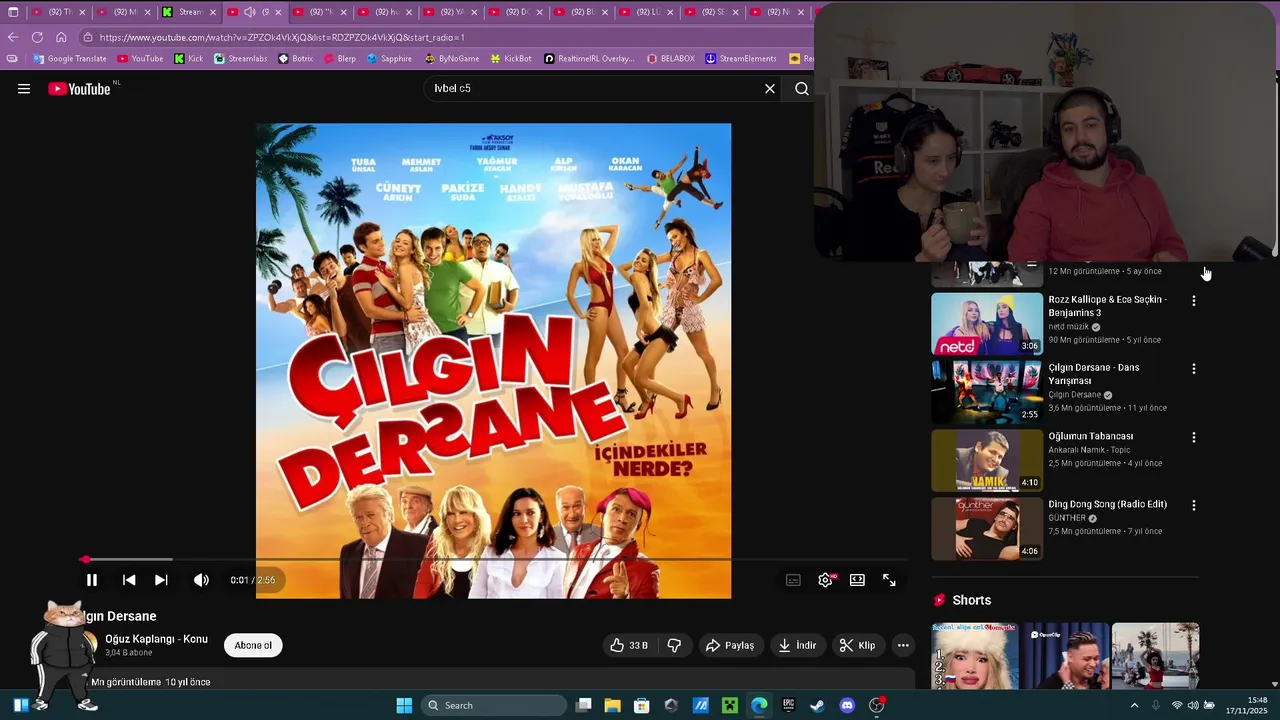Create a Klip from the video

pos(857,646)
